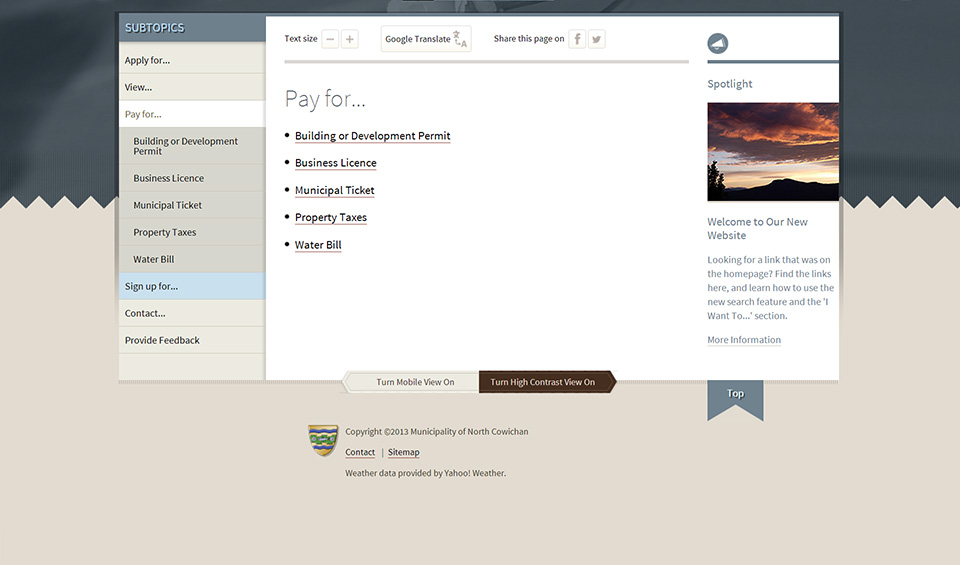Expand the 'Sign up for...' subtopic
The image size is (960, 565).
click(151, 286)
